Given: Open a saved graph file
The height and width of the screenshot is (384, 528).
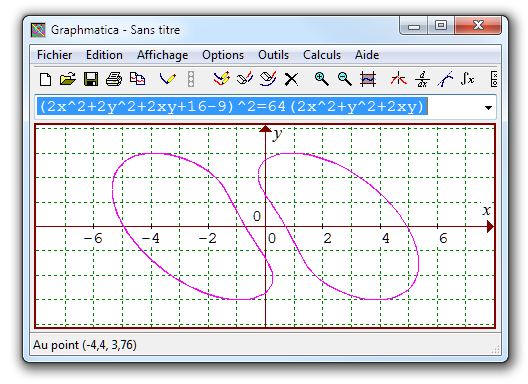Looking at the screenshot, I should tap(68, 79).
